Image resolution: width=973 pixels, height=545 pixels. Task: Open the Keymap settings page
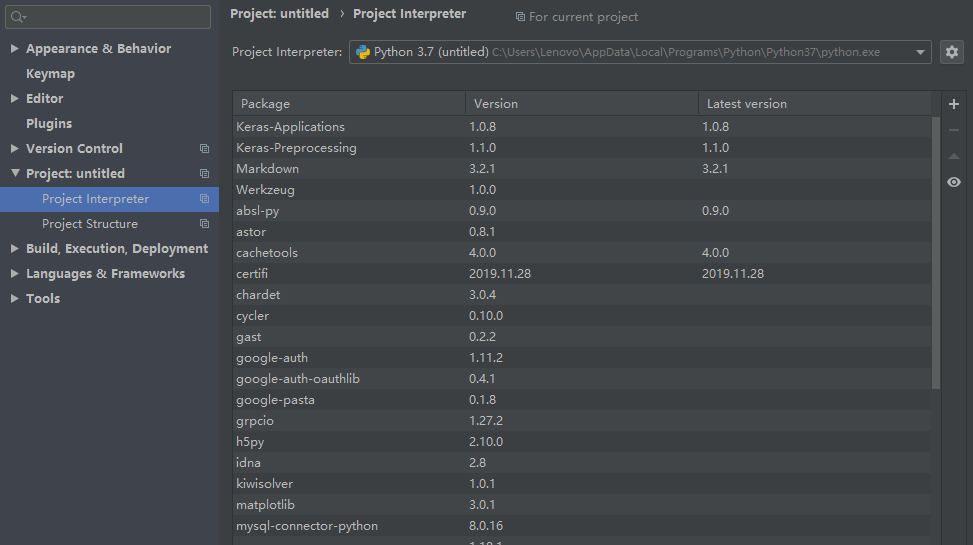50,74
